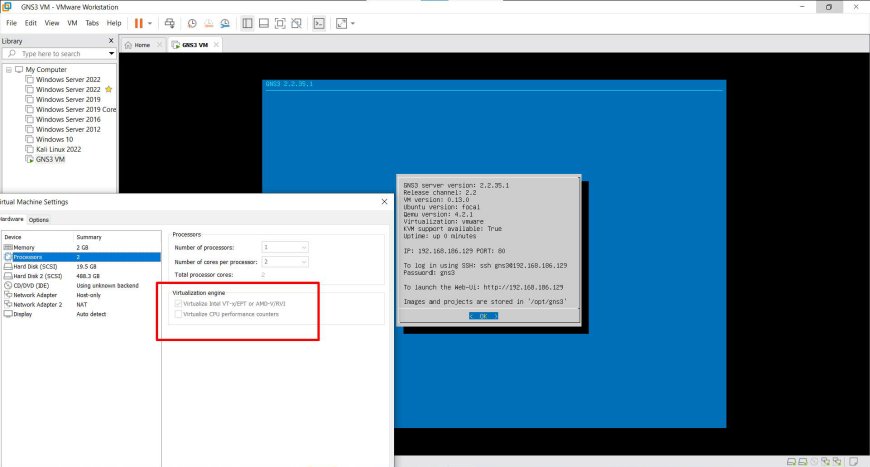This screenshot has width=870, height=467.
Task: Select the Hardware tab in settings
Action: point(12,219)
